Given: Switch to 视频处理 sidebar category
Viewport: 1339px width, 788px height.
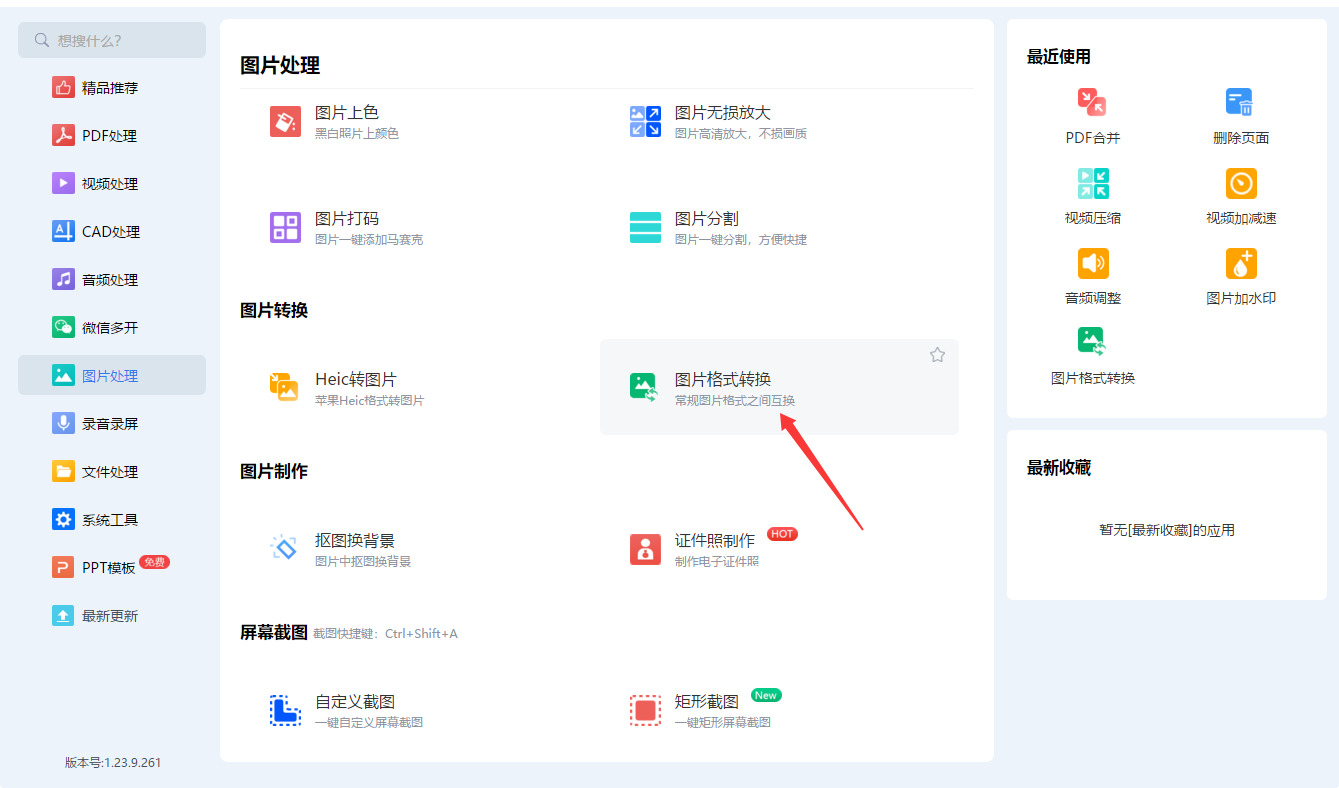Looking at the screenshot, I should click(x=112, y=184).
